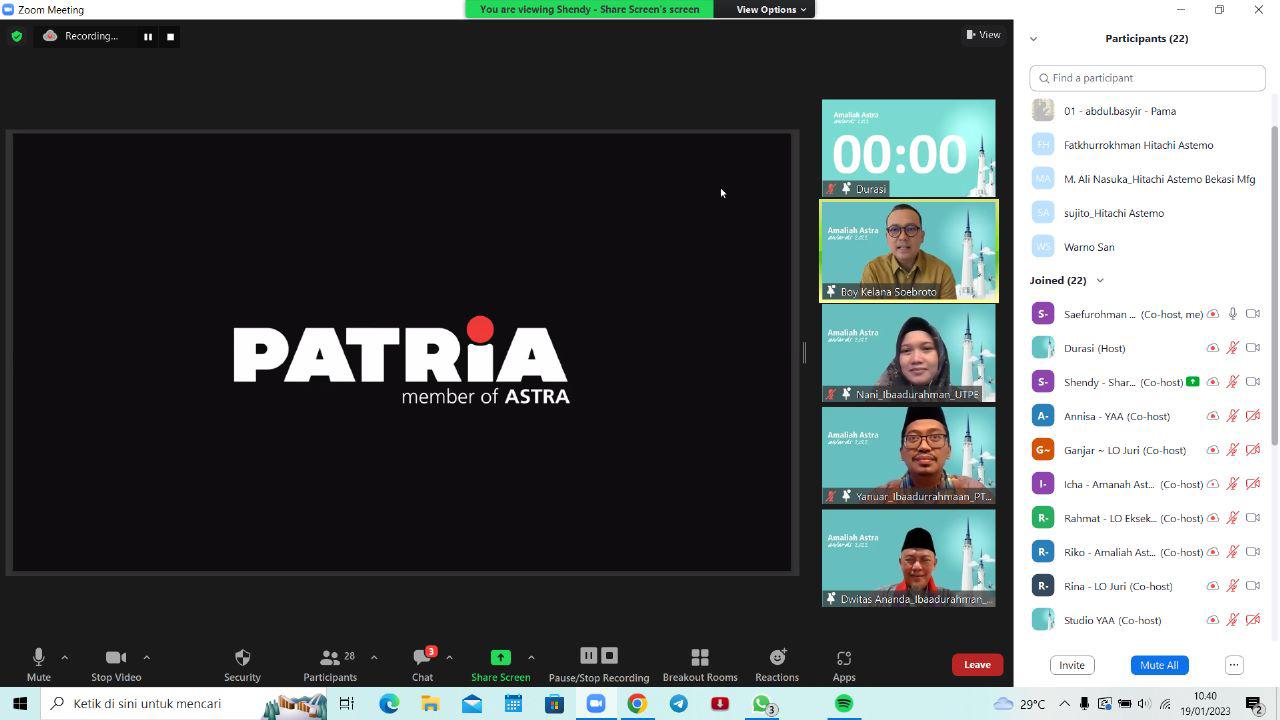The width and height of the screenshot is (1280, 720).
Task: Open the arrow next to Stop Video
Action: pyautogui.click(x=146, y=657)
